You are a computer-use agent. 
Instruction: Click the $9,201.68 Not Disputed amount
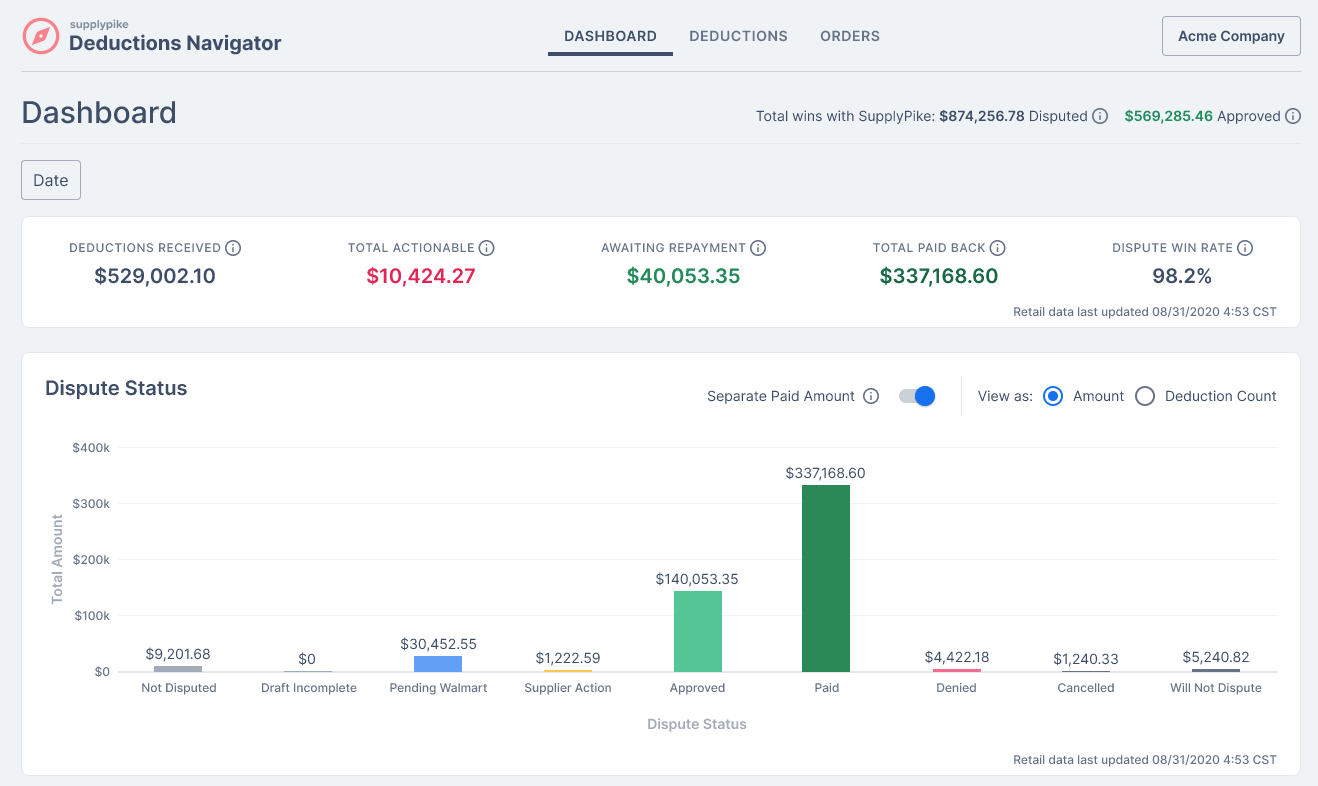(x=178, y=654)
